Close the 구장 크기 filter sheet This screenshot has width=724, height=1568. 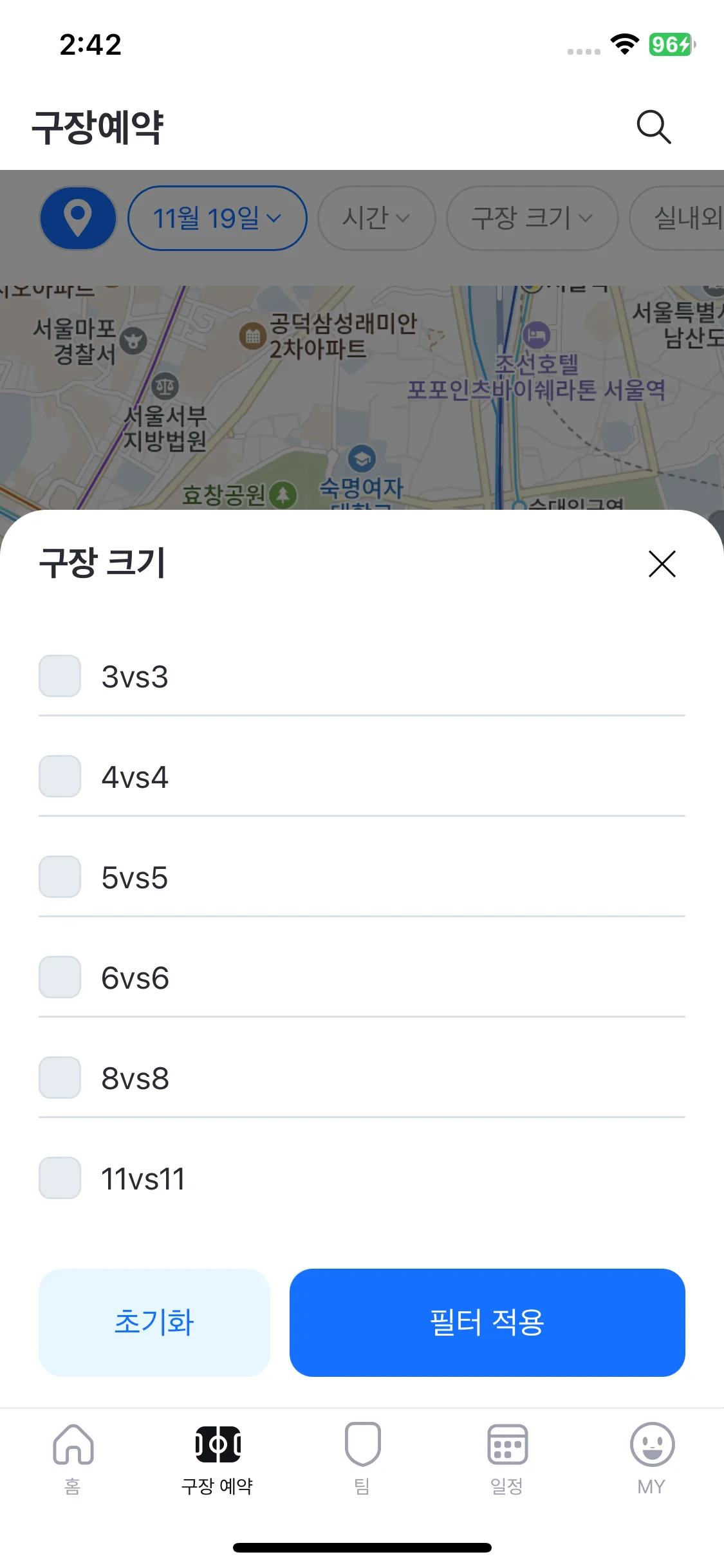point(662,564)
